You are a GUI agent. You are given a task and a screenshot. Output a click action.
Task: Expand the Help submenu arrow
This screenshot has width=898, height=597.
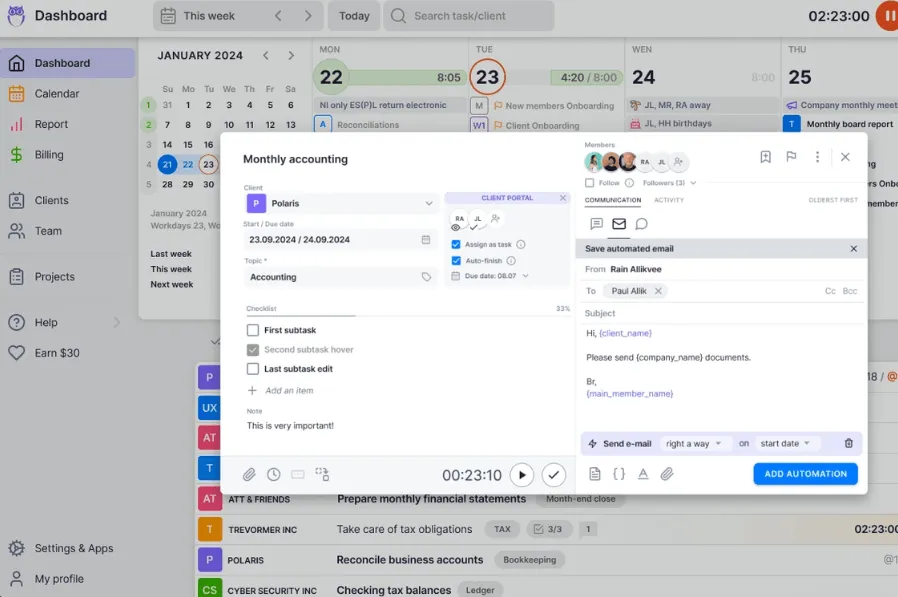(116, 323)
